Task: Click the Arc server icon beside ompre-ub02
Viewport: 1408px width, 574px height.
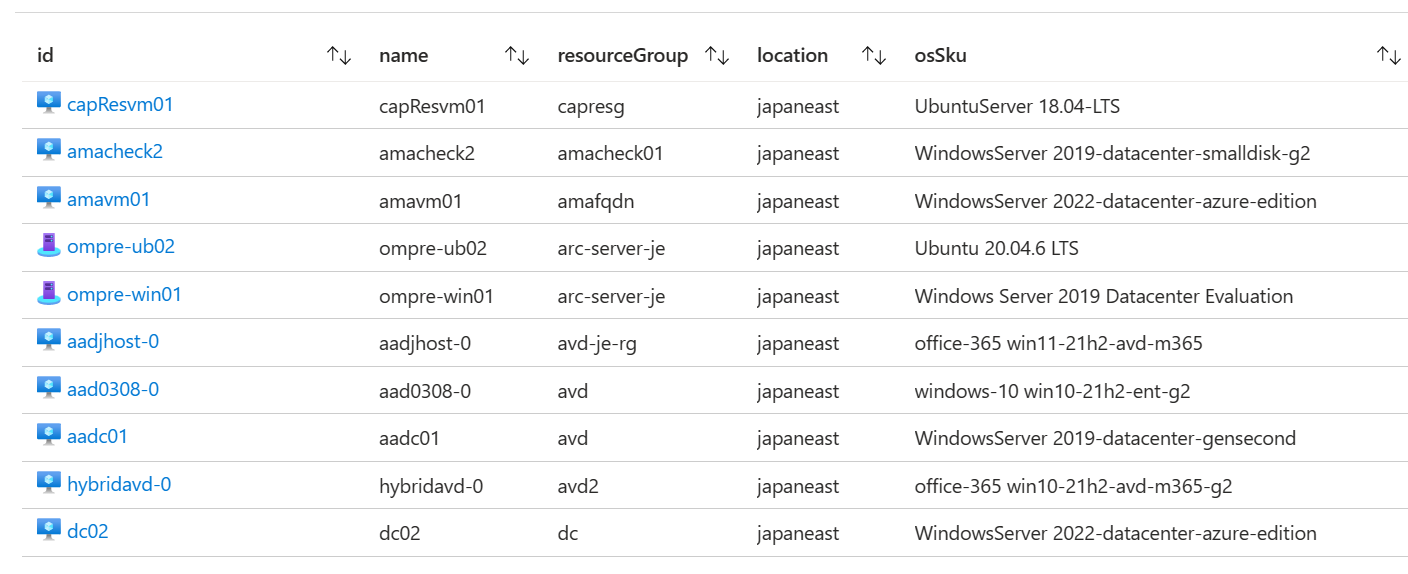Action: pos(49,246)
